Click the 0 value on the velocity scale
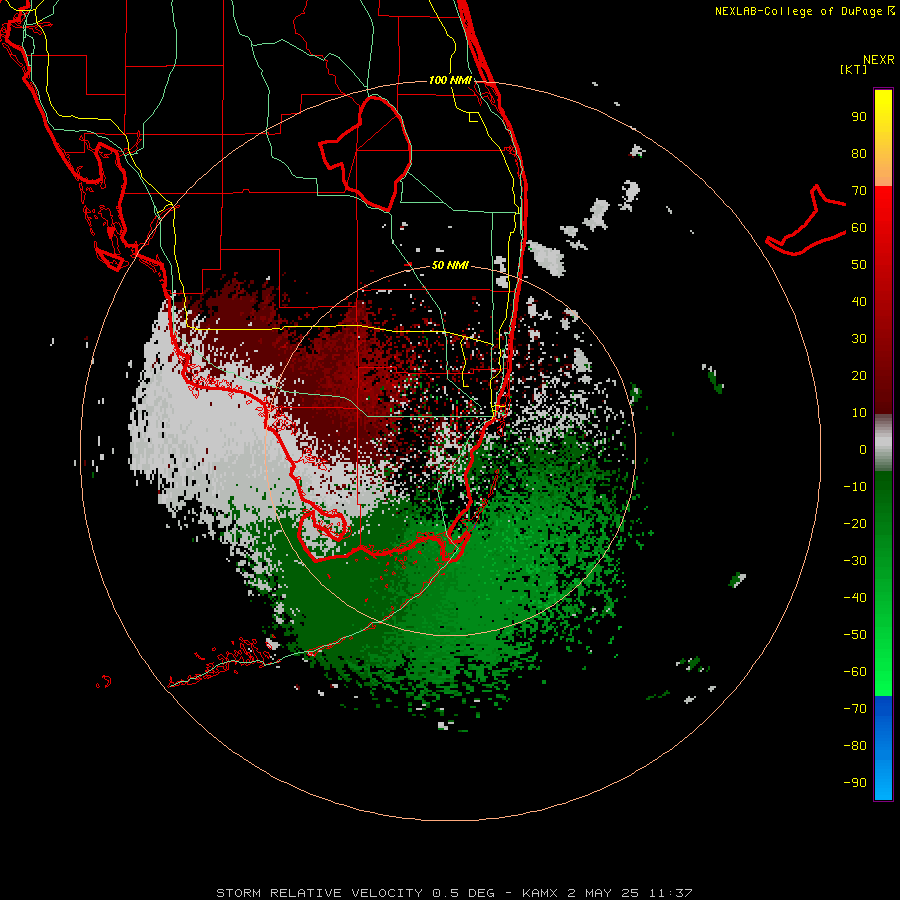900x900 pixels. pyautogui.click(x=863, y=449)
